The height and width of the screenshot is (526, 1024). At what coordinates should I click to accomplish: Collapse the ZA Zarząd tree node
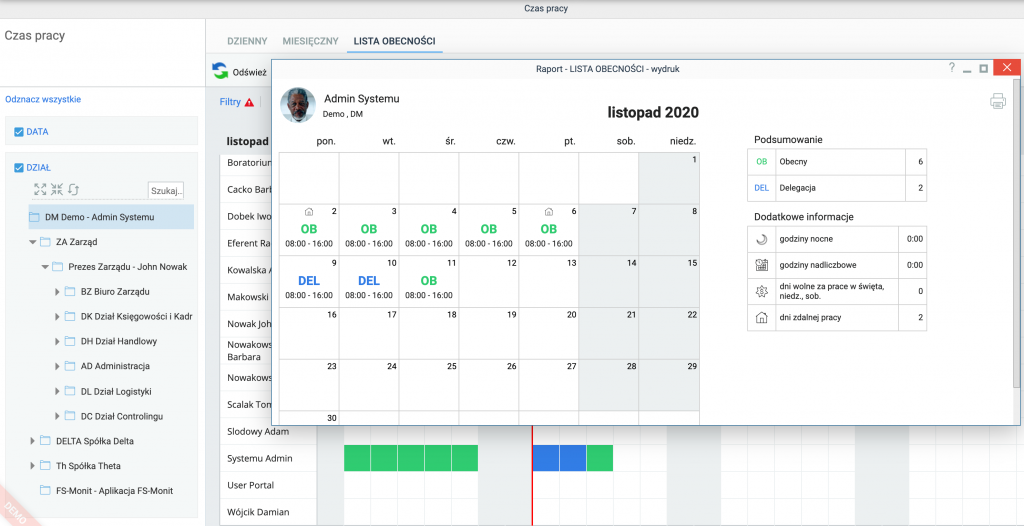tap(33, 242)
